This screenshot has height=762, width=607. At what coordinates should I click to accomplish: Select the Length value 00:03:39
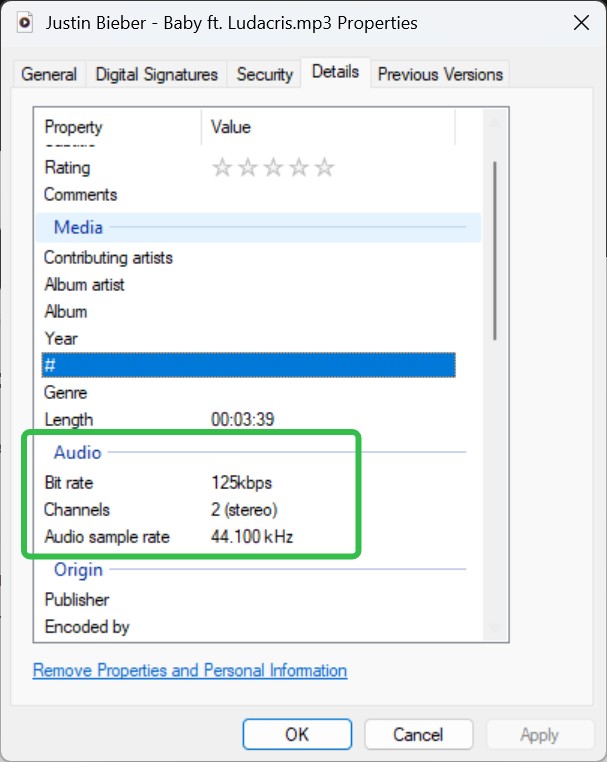click(243, 419)
